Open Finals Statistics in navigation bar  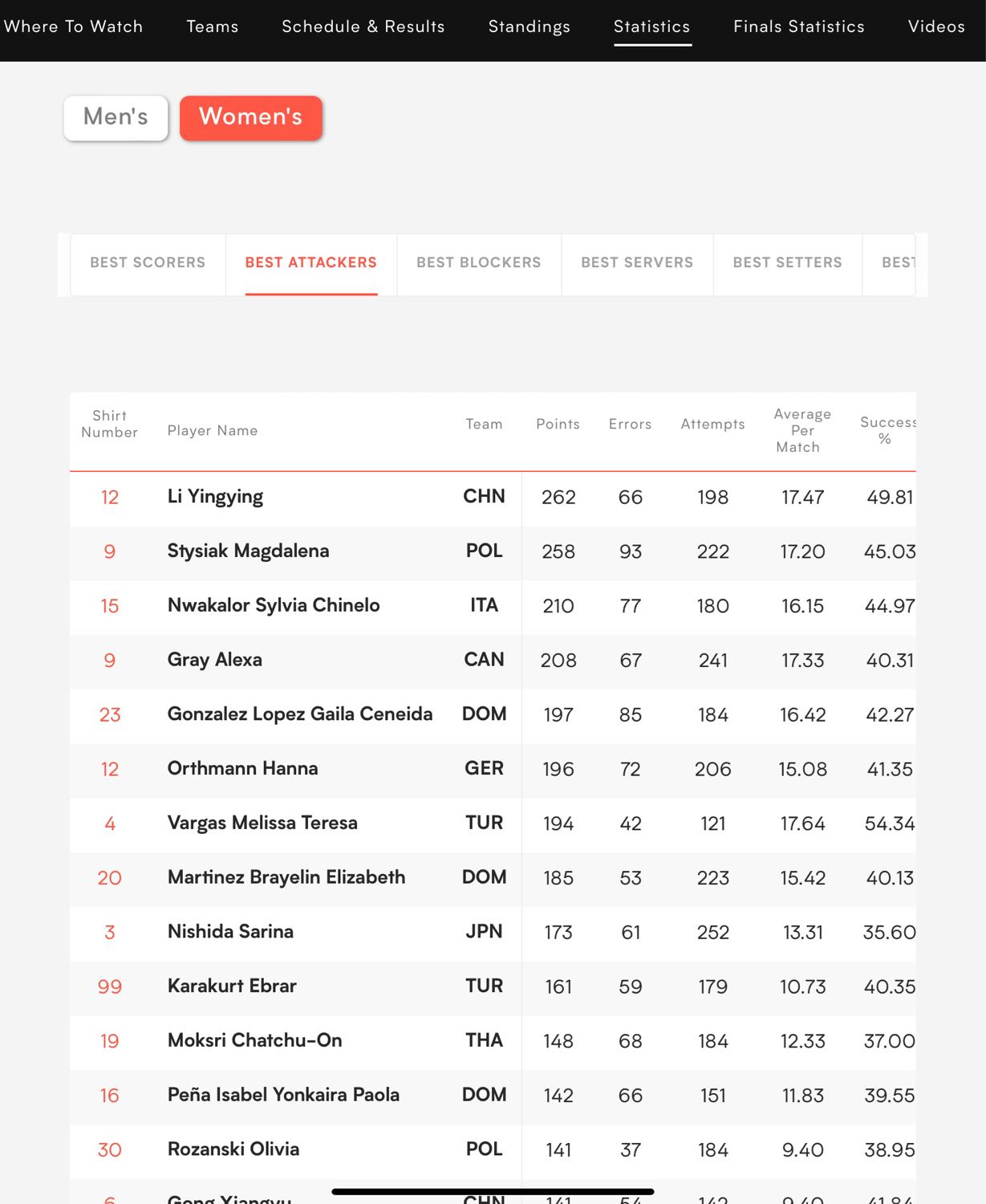tap(799, 26)
